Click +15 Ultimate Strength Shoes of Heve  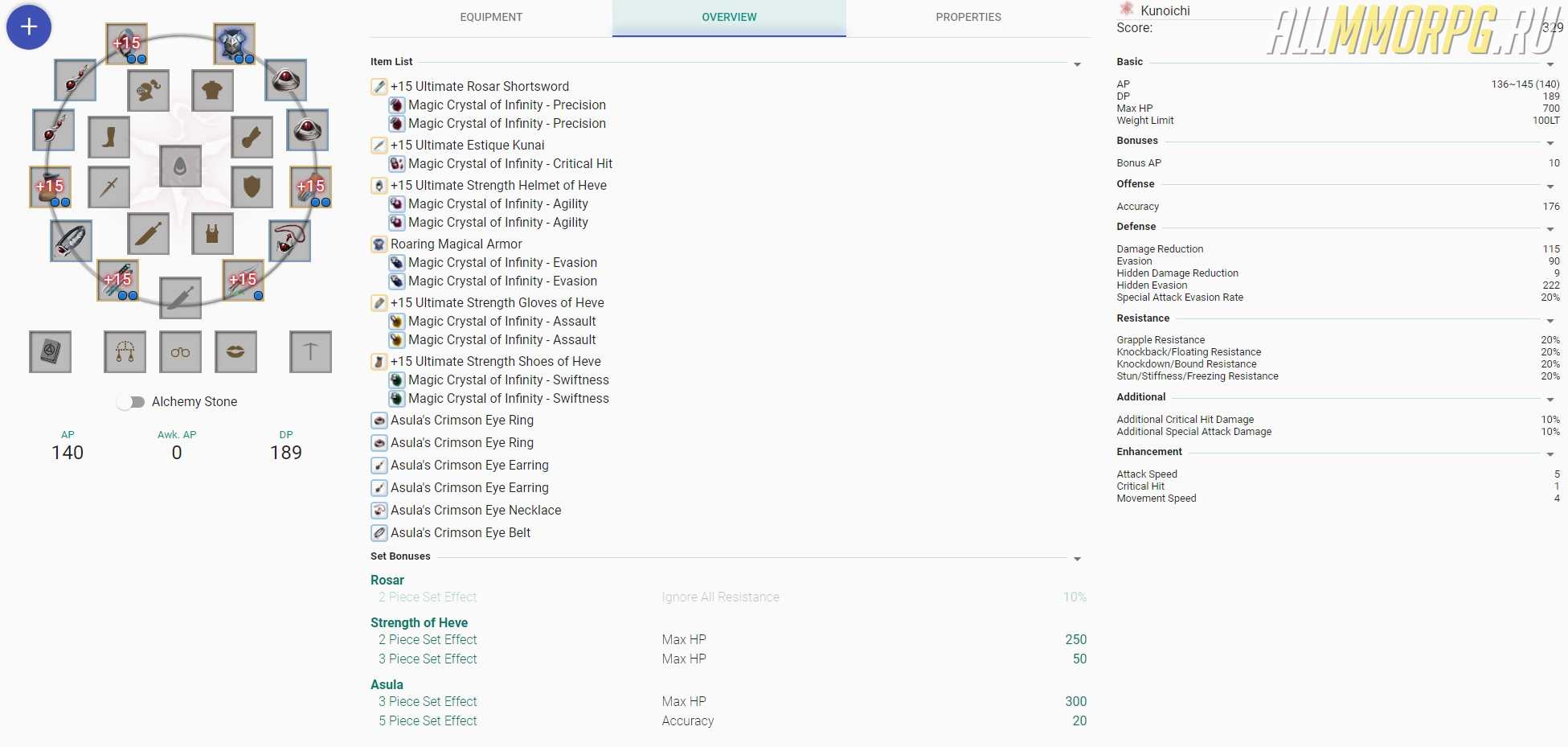click(x=496, y=362)
